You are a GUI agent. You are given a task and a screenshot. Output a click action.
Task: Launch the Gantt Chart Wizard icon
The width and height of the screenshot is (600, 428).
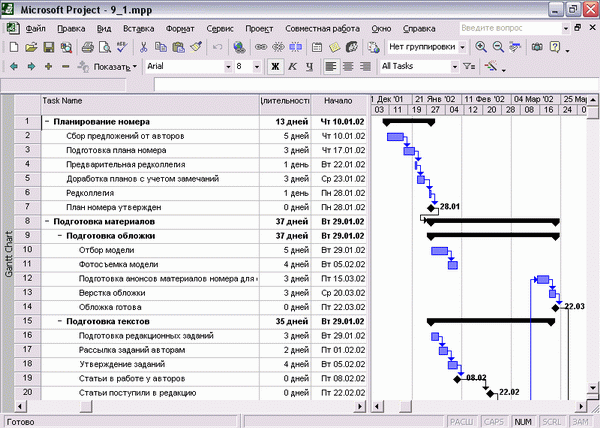491,66
